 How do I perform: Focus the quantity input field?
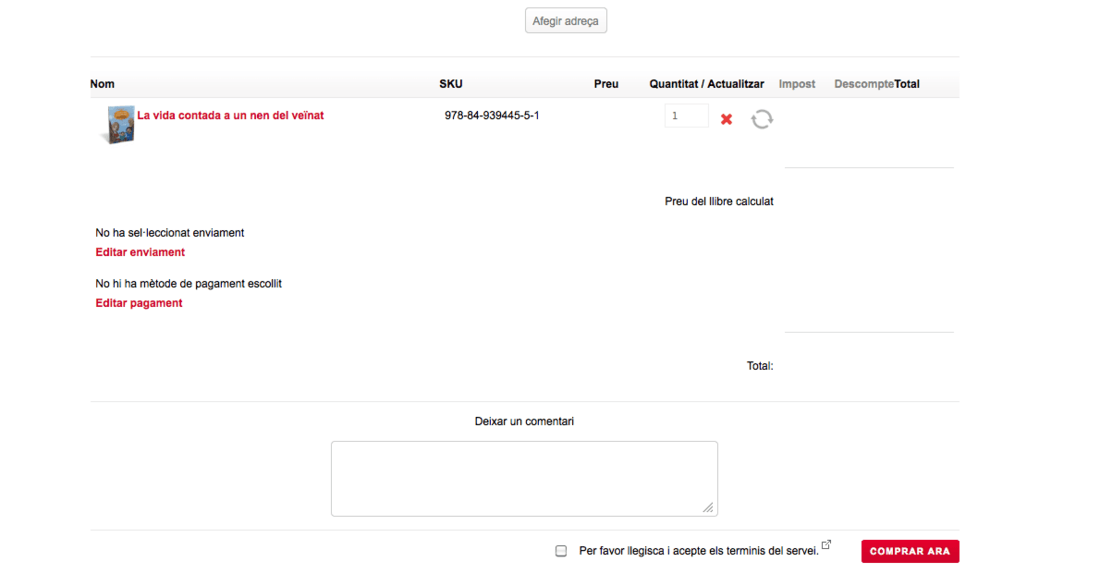(686, 116)
